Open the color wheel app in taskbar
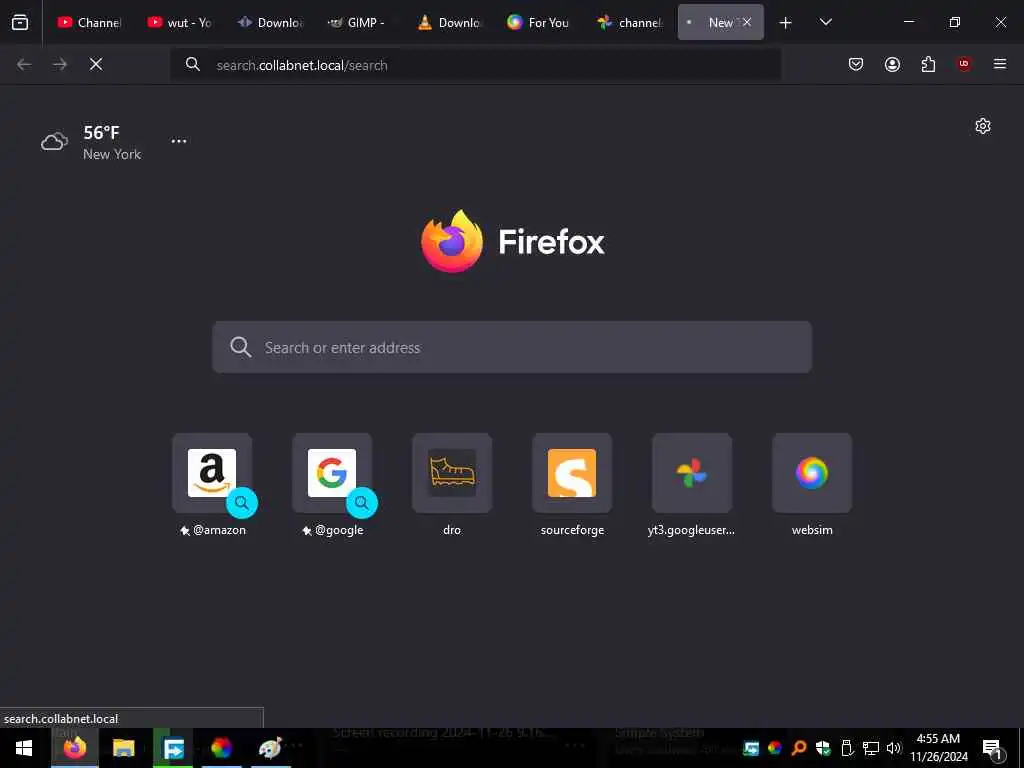This screenshot has height=768, width=1024. [222, 748]
